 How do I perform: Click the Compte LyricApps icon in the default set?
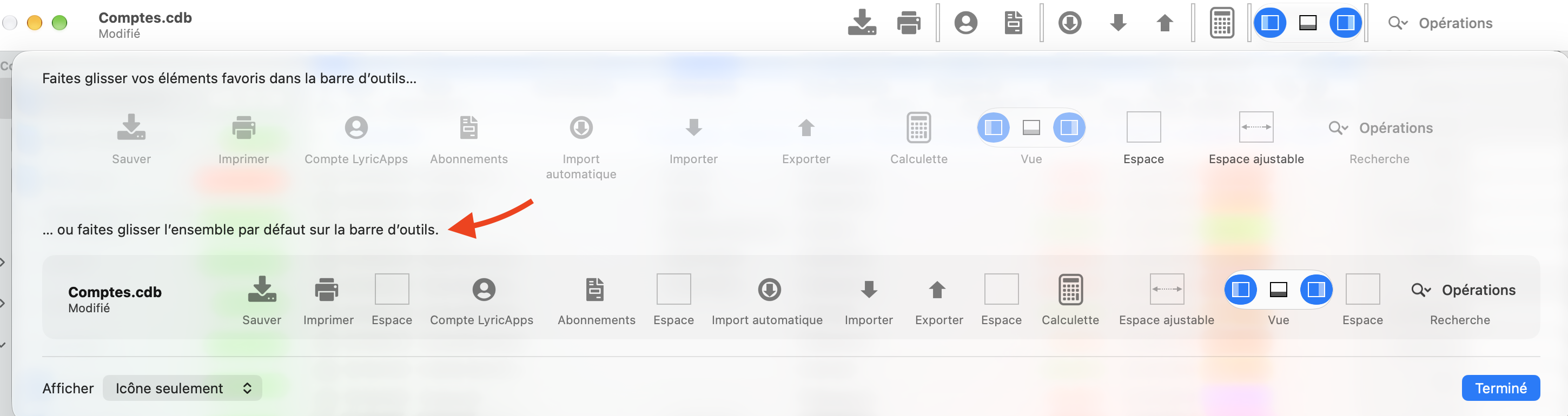coord(484,290)
